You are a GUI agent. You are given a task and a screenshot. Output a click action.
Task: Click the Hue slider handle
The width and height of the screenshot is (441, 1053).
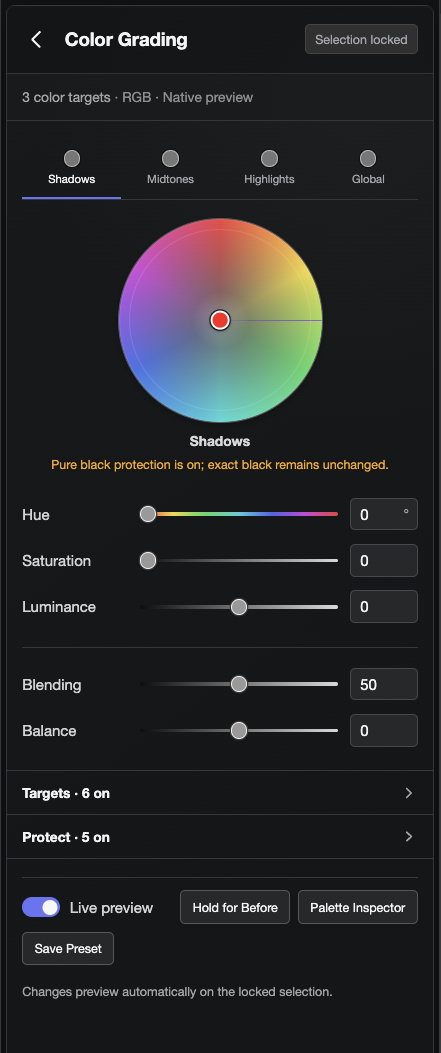point(148,514)
